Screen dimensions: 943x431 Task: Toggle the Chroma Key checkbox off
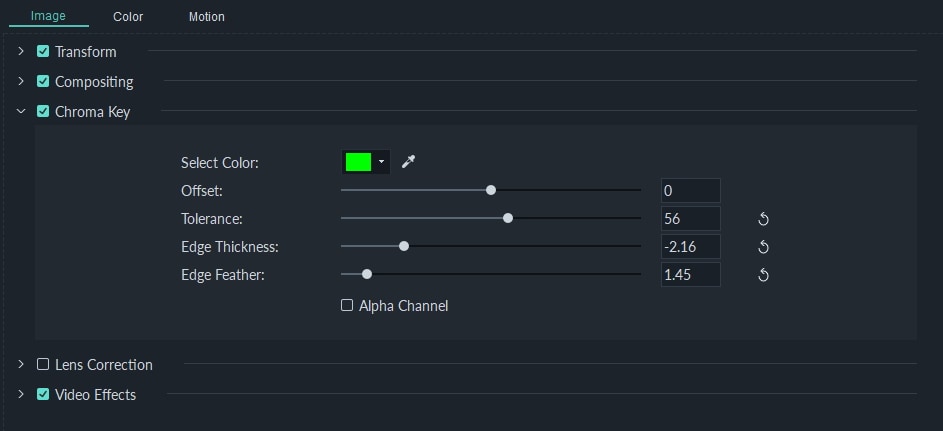(x=43, y=112)
